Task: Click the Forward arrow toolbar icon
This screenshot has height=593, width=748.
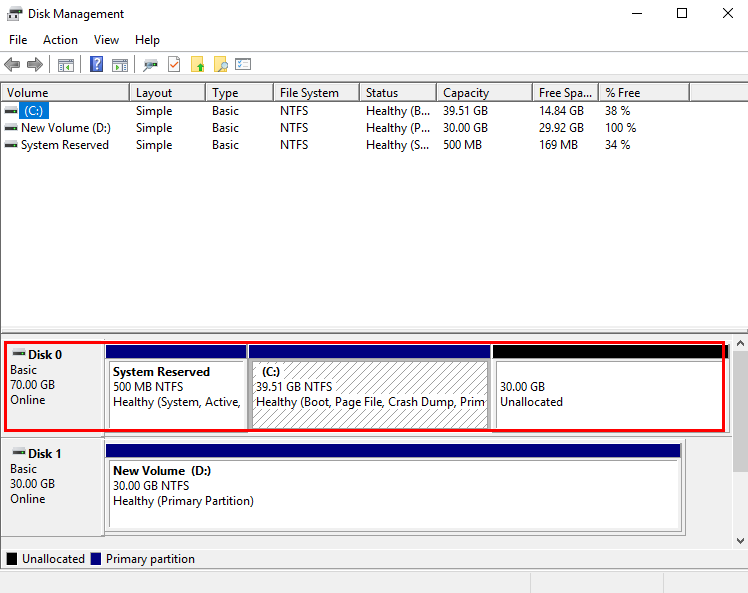Action: (35, 64)
